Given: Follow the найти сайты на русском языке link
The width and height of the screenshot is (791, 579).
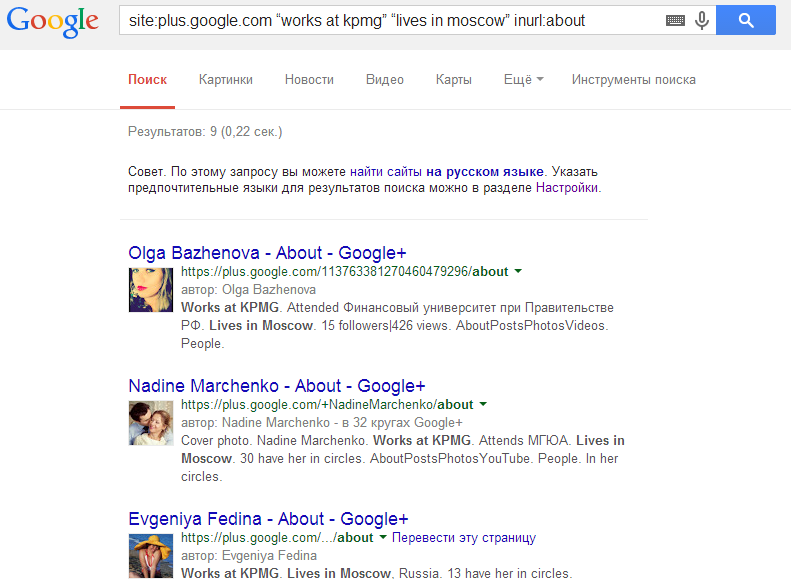Looking at the screenshot, I should coord(446,172).
